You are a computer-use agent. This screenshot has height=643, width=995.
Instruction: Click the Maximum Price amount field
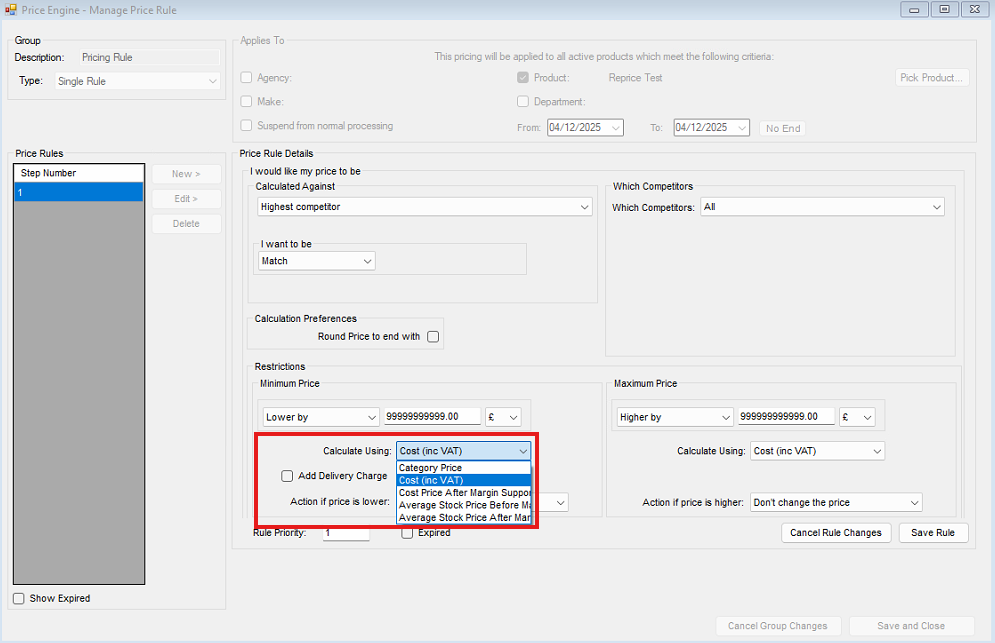pos(786,416)
